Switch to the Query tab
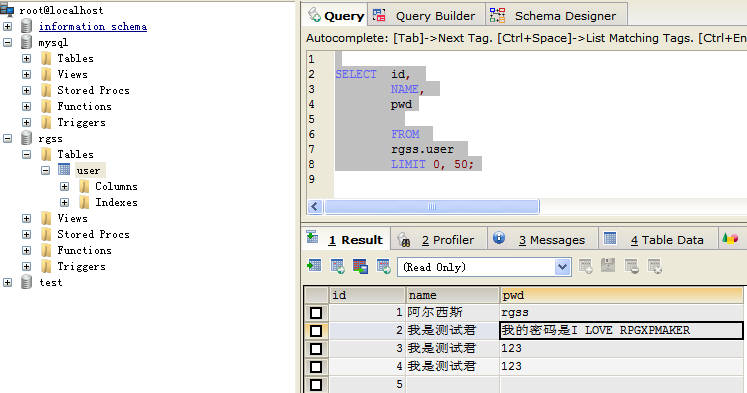747x393 pixels. 336,16
